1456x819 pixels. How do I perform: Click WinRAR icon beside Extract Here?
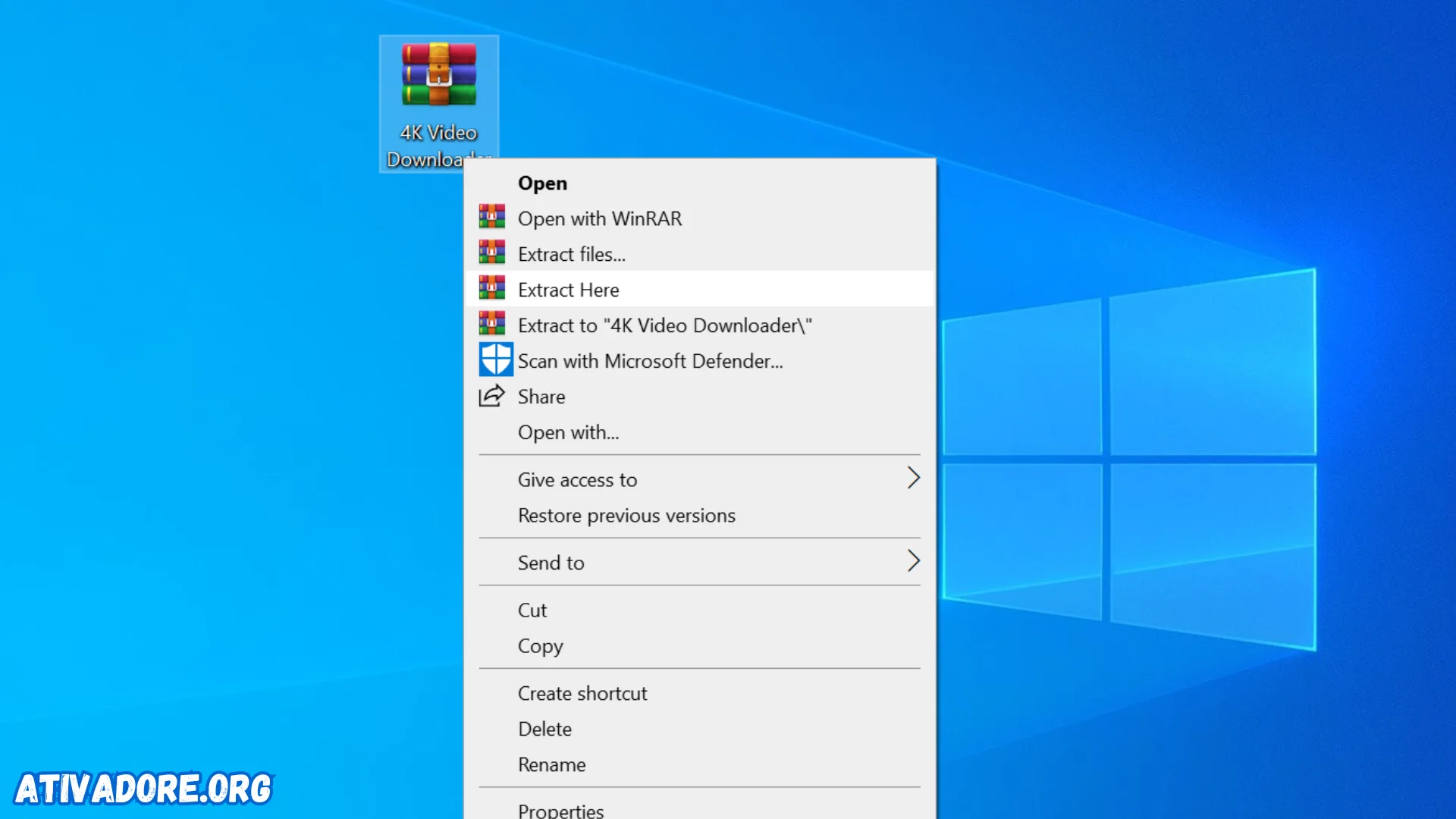pos(491,288)
